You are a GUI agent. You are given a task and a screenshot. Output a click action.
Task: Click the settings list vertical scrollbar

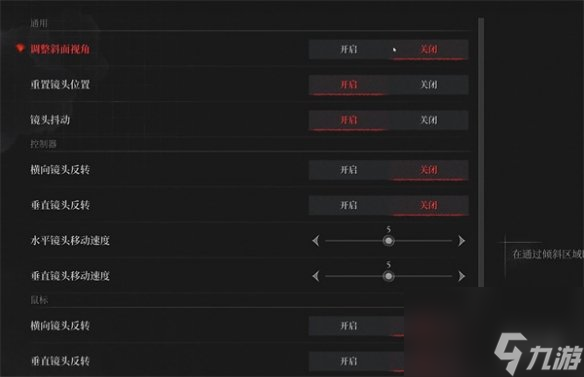[x=481, y=152]
